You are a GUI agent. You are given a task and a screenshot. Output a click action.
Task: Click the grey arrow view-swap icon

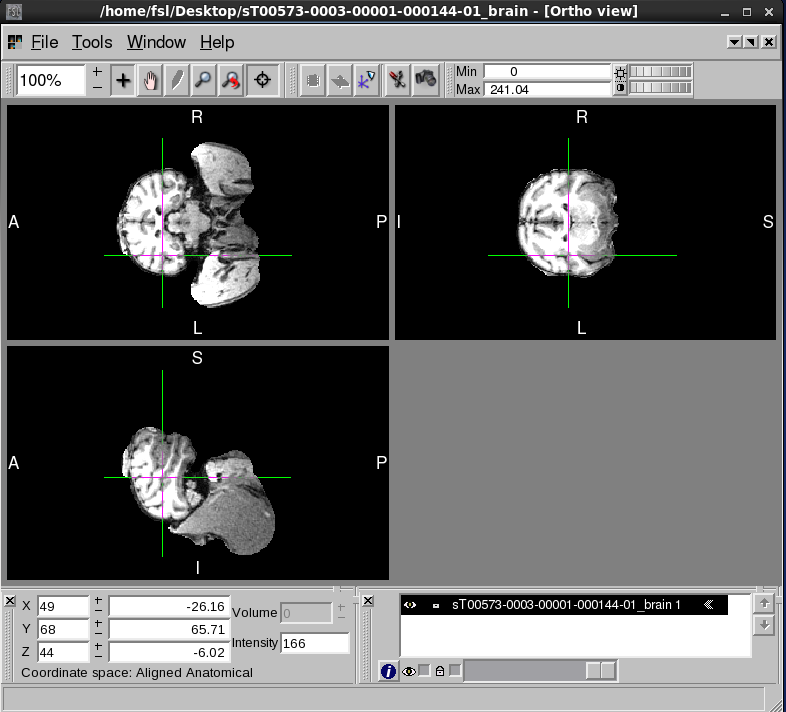coord(340,80)
